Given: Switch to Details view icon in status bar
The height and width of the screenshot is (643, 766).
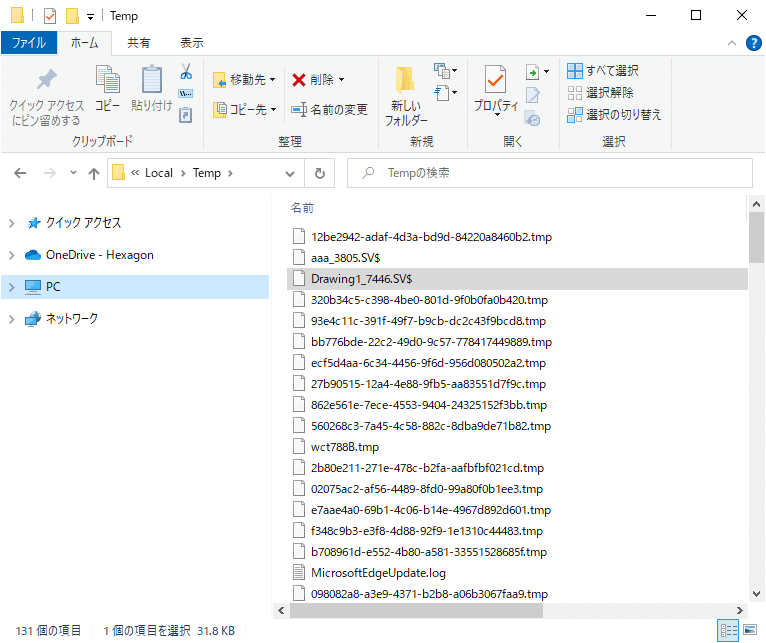Looking at the screenshot, I should [x=728, y=630].
